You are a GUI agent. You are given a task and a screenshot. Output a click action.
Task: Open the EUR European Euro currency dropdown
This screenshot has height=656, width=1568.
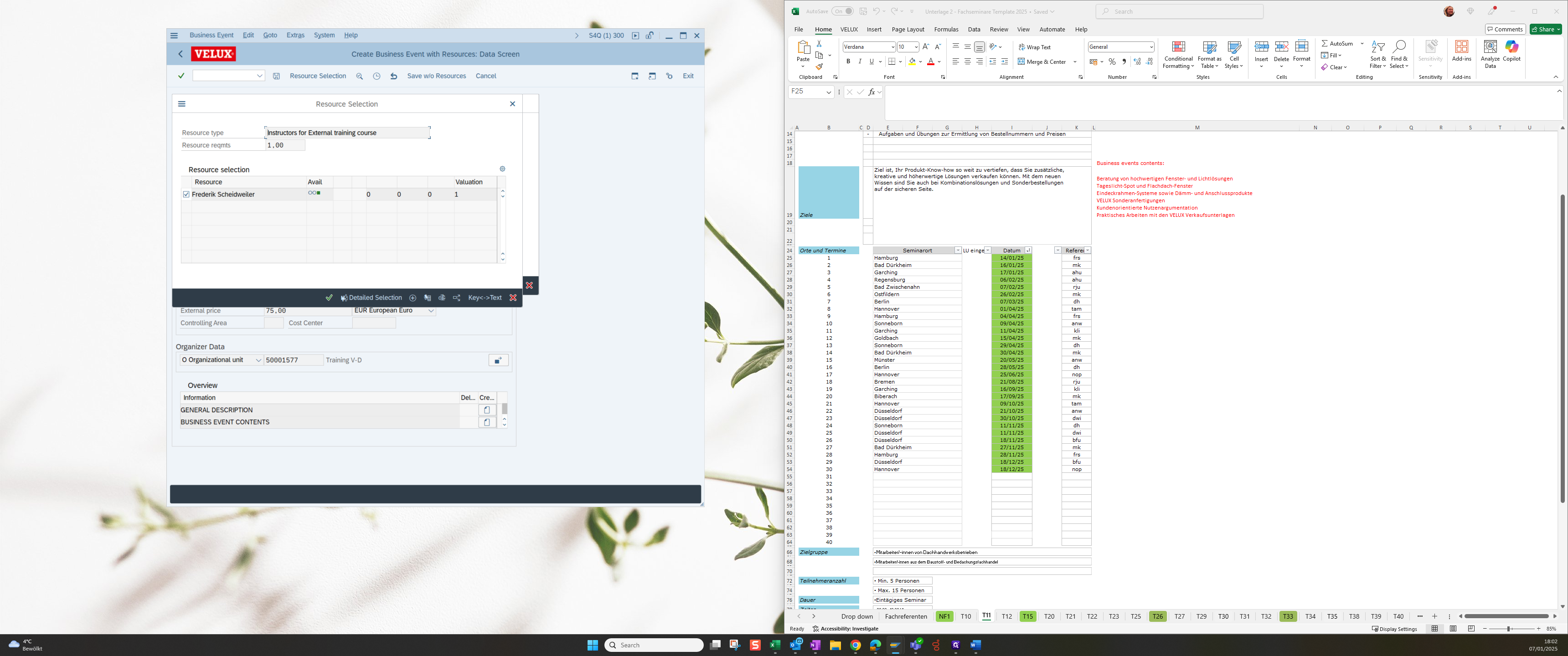click(x=394, y=310)
